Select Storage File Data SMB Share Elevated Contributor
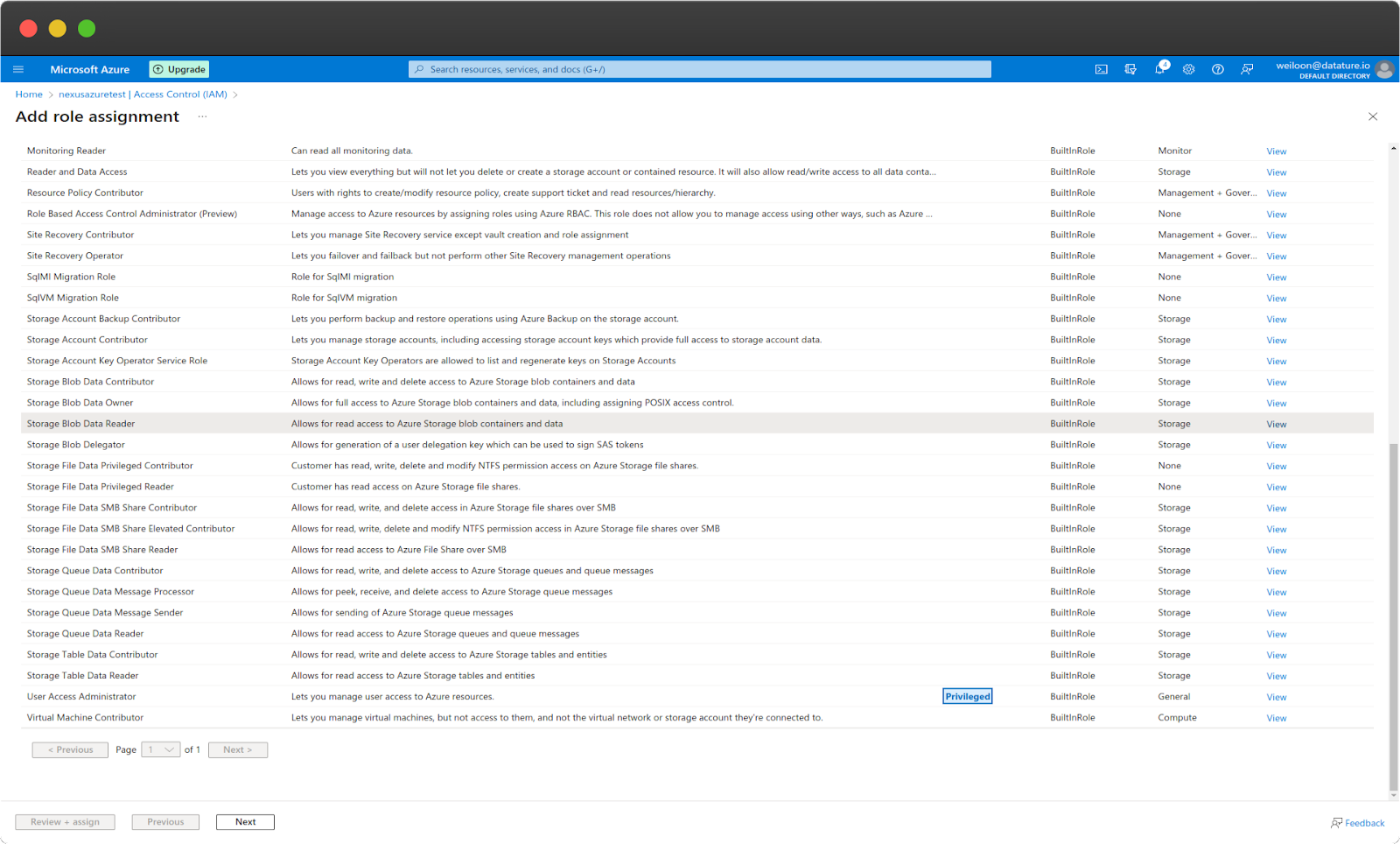 pyautogui.click(x=131, y=529)
